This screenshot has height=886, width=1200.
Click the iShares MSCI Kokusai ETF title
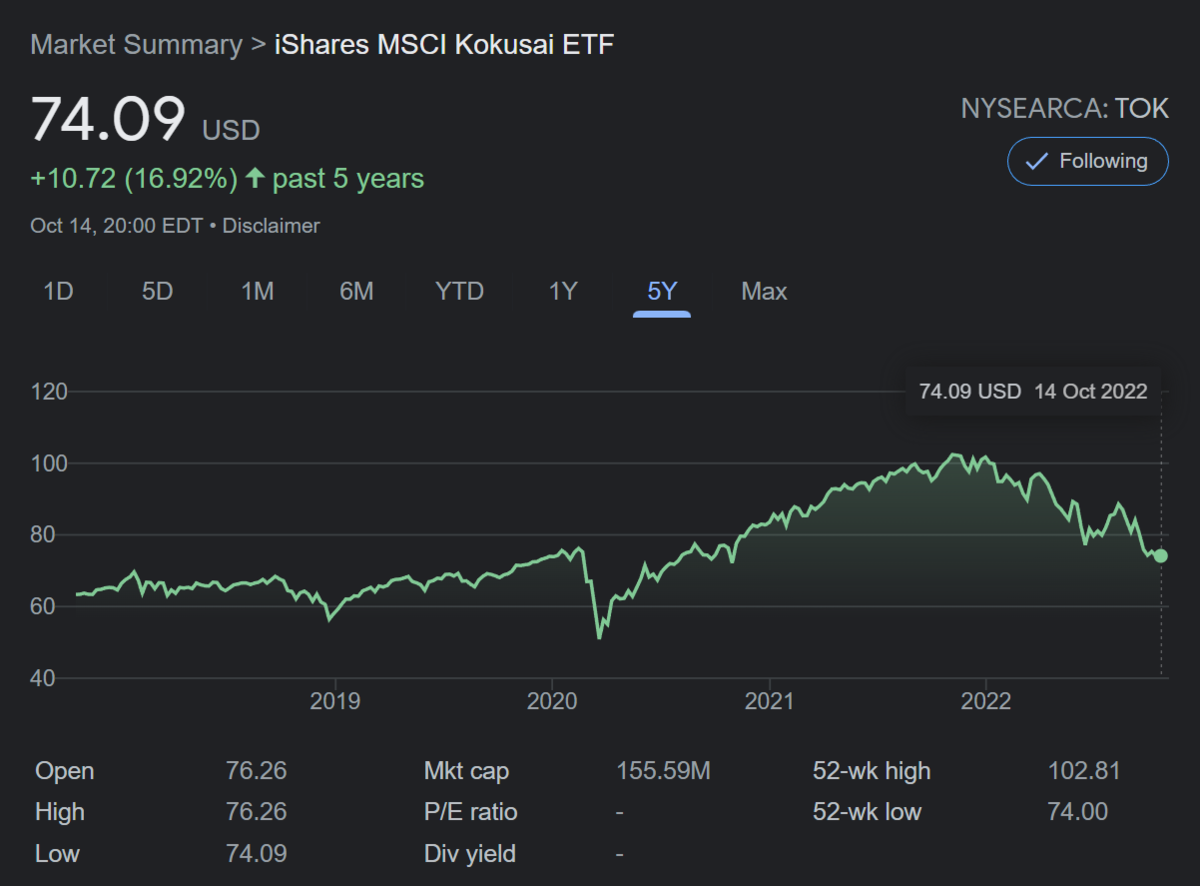[x=444, y=45]
